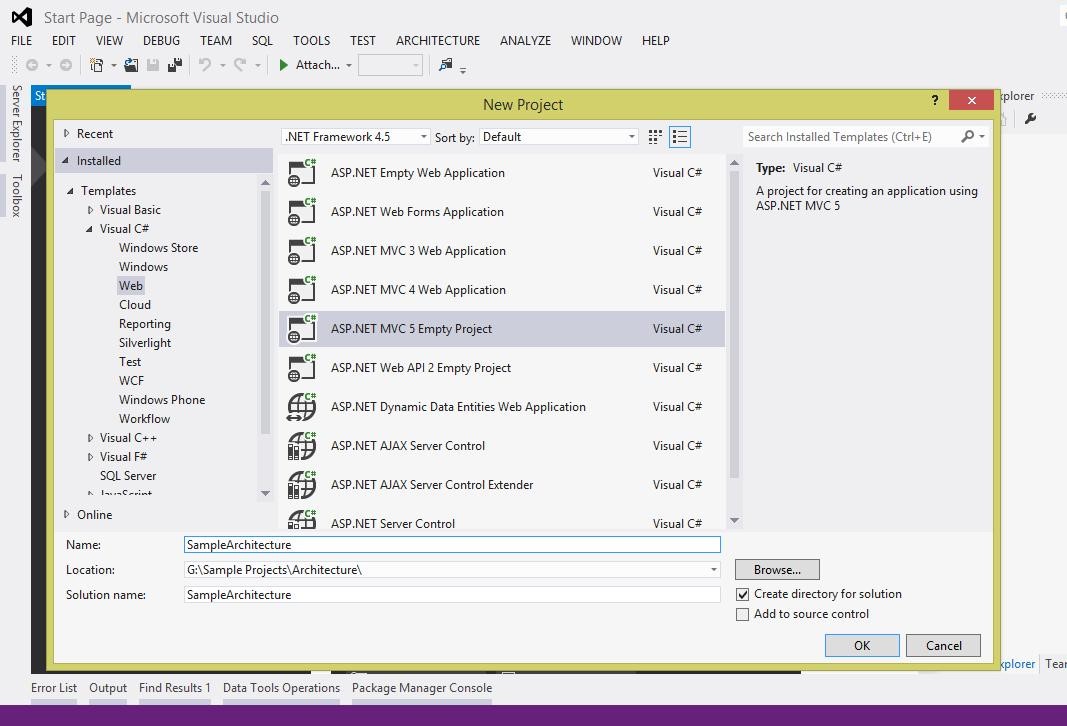Image resolution: width=1067 pixels, height=726 pixels.
Task: Select the ASP.NET Web API 2 Empty Project icon
Action: click(x=301, y=368)
